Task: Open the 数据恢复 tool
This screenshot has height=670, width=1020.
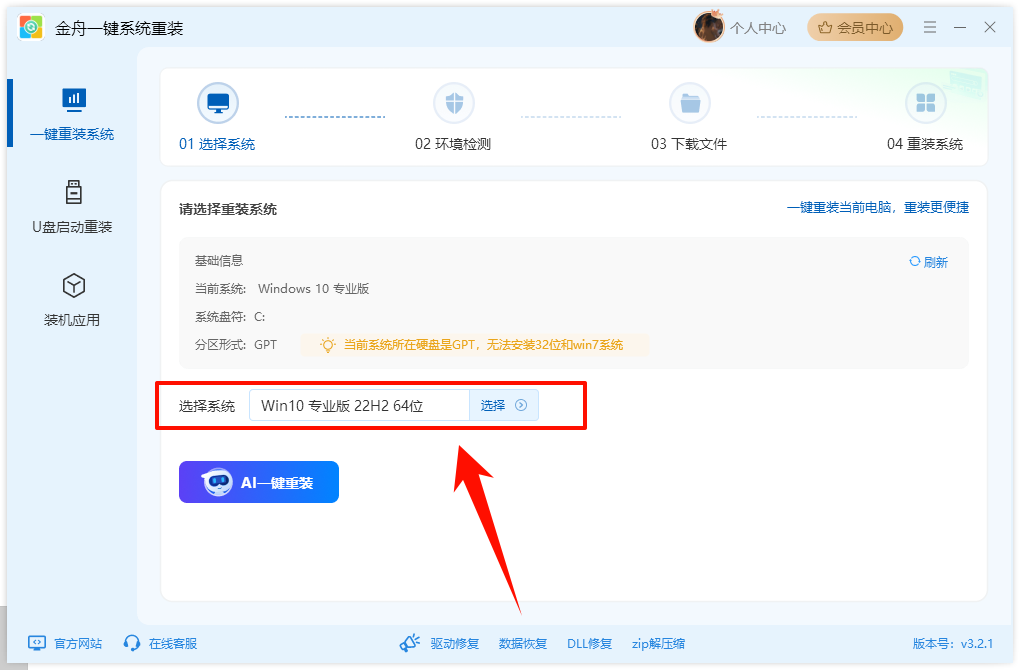Action: (522, 644)
